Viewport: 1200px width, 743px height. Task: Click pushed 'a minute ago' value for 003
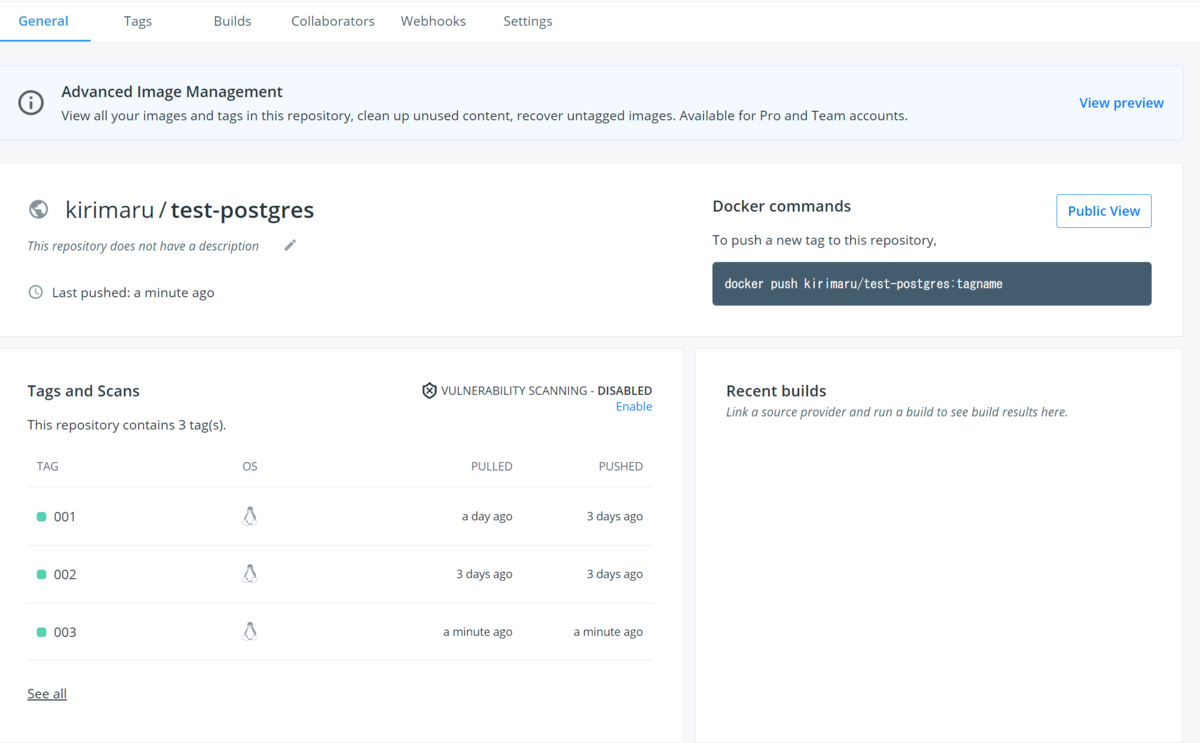[x=608, y=632]
